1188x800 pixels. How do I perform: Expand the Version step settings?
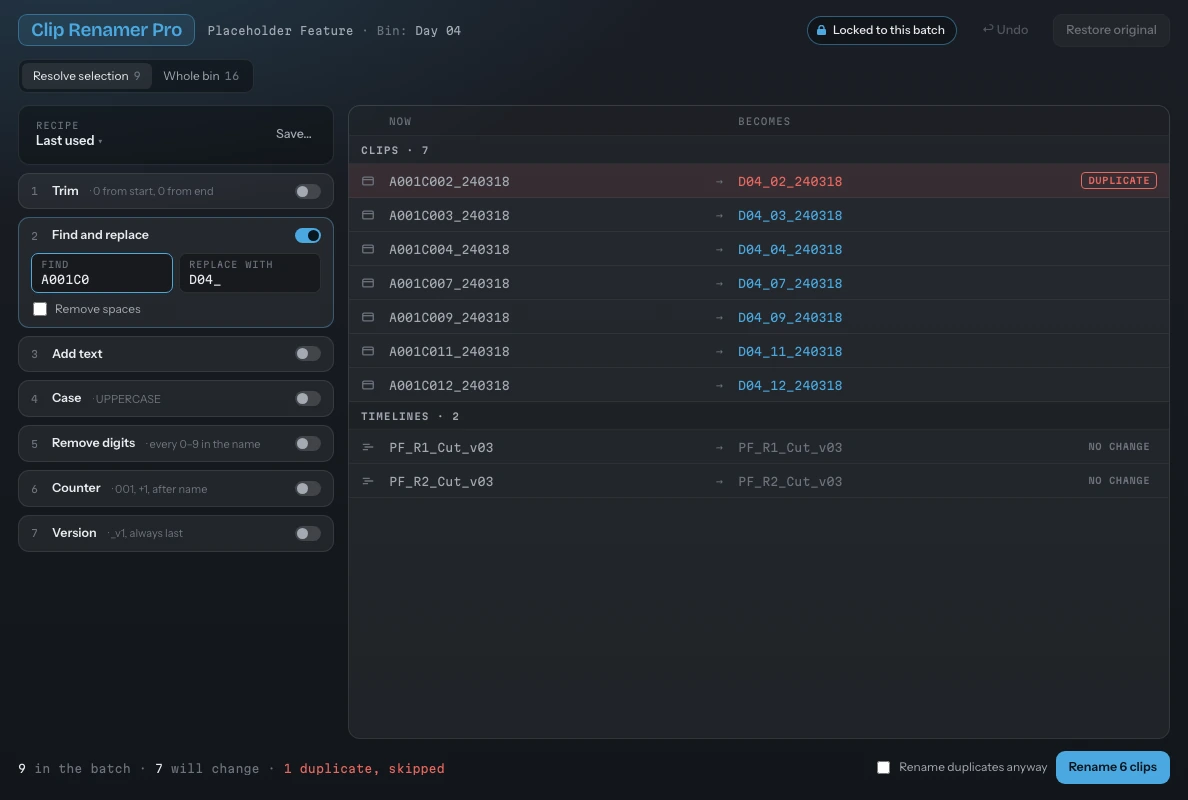coord(176,533)
